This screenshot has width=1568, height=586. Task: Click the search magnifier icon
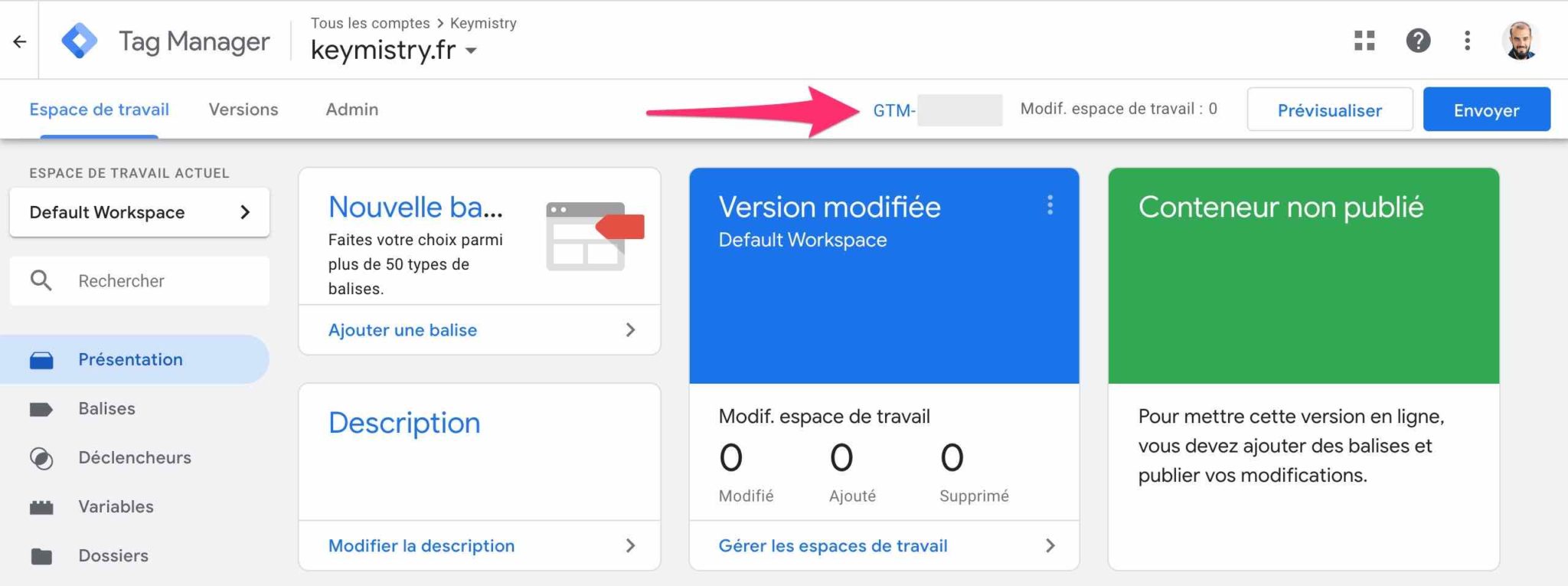41,280
